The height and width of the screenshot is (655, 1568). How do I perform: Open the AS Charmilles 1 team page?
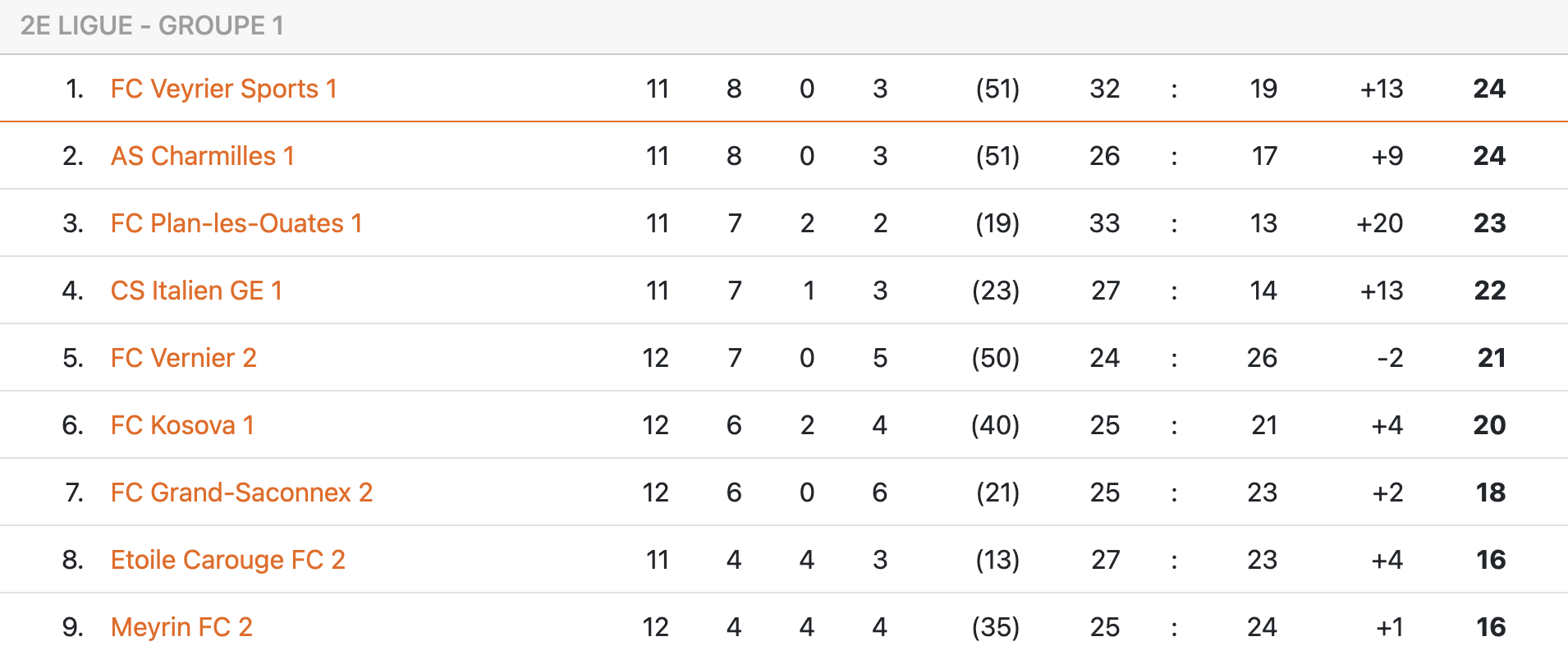[x=202, y=156]
